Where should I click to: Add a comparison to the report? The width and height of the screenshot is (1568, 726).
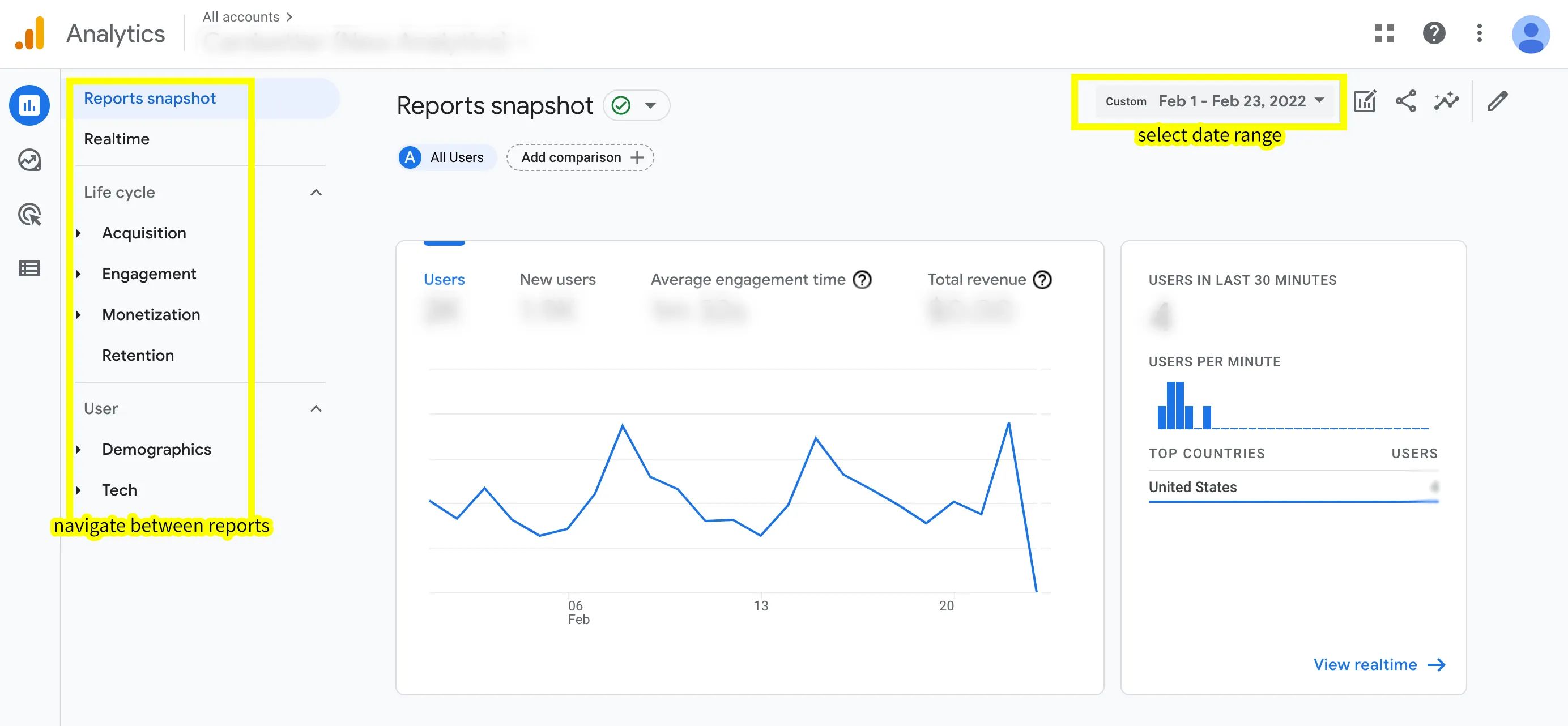coord(580,157)
